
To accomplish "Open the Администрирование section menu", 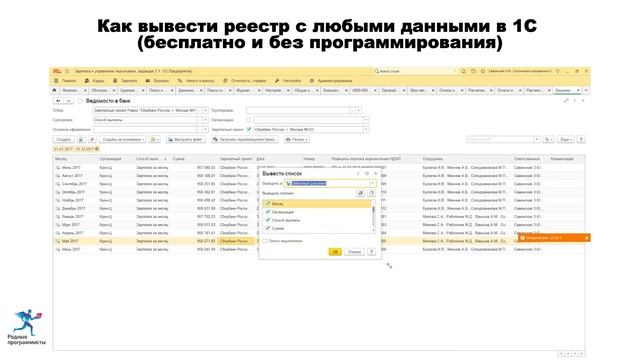I will point(331,81).
